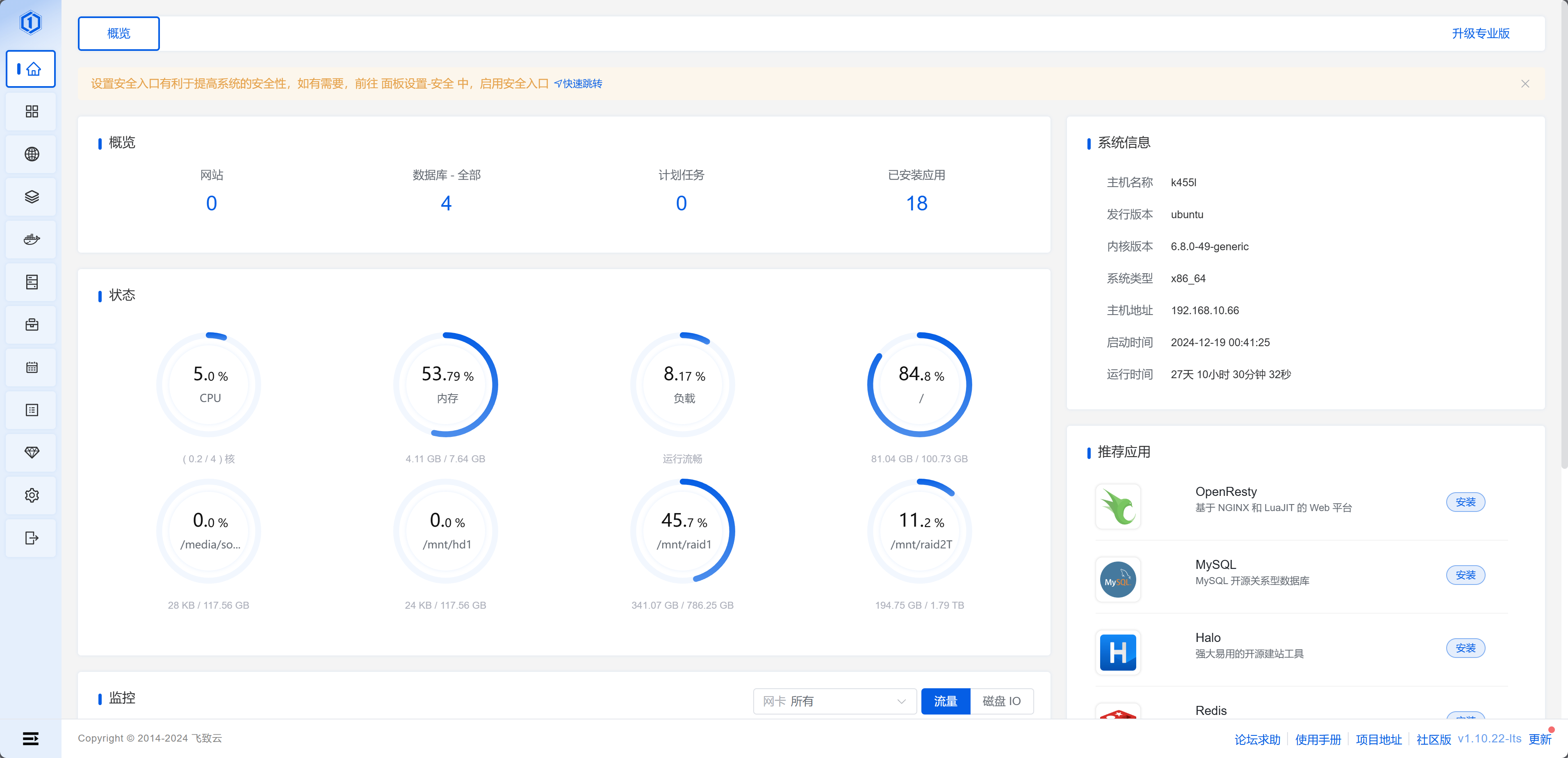Open the toolbox briefcase icon
Screen dimensions: 1568x758
coord(32,324)
